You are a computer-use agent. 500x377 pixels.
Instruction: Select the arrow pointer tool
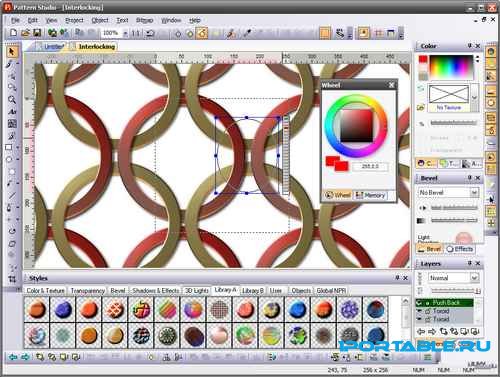[12, 52]
